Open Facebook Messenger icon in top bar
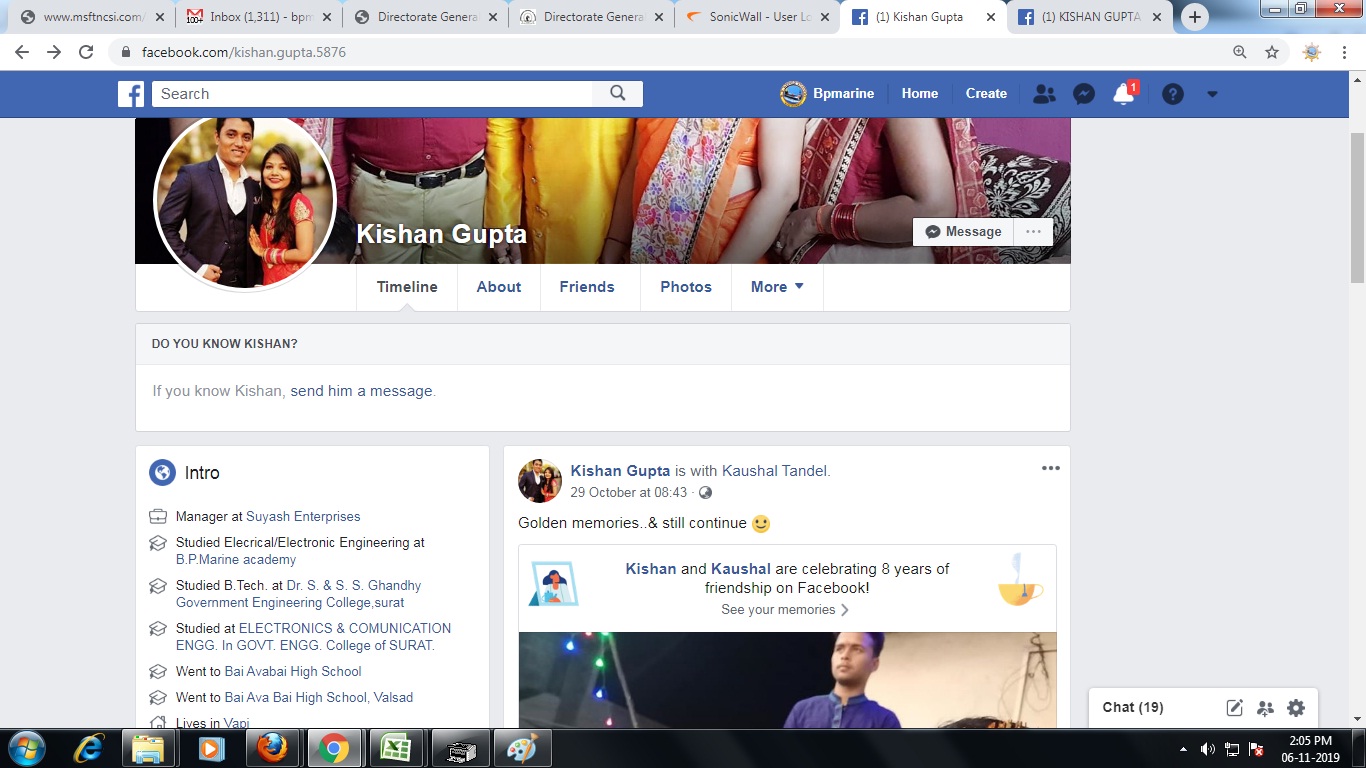Screen dimensions: 1366x768 [1083, 94]
